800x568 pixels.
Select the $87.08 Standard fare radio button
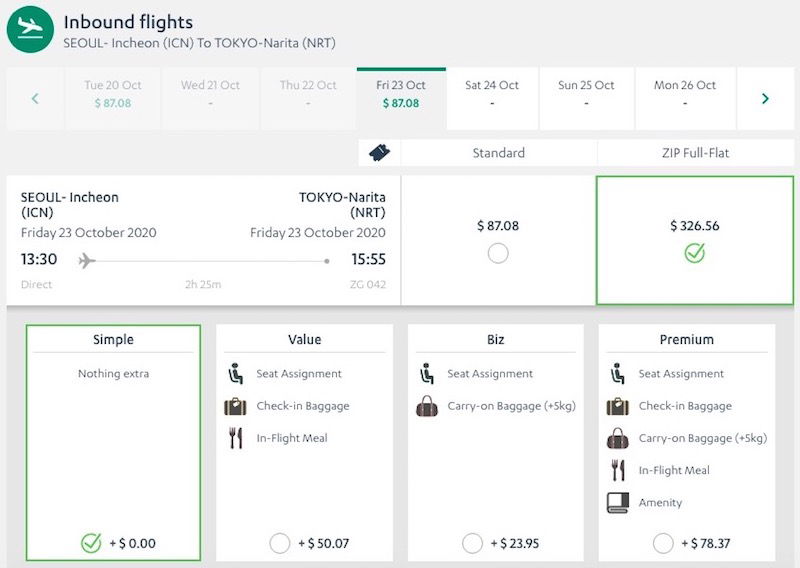pos(498,254)
